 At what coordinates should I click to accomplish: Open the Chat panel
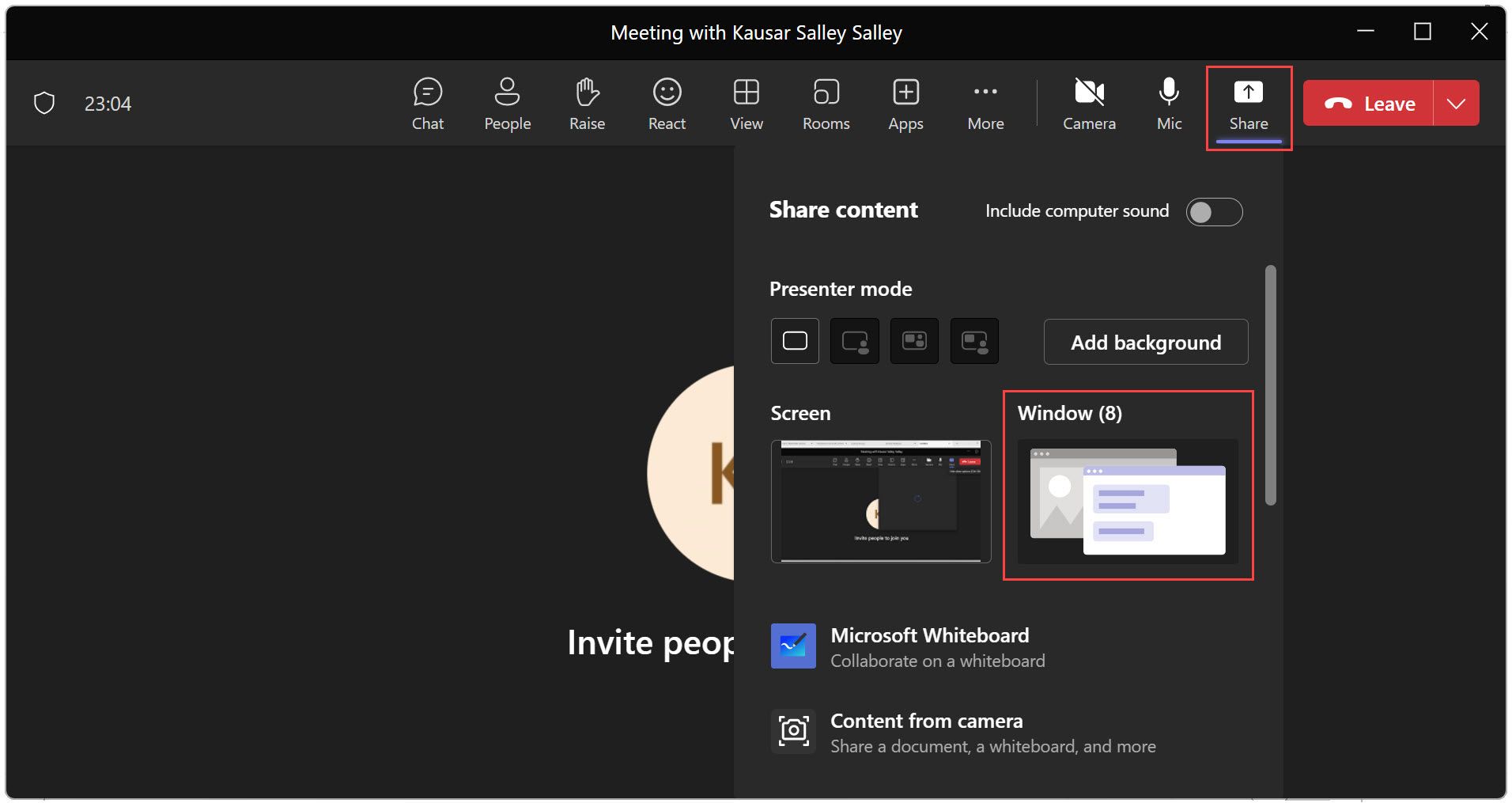[427, 103]
